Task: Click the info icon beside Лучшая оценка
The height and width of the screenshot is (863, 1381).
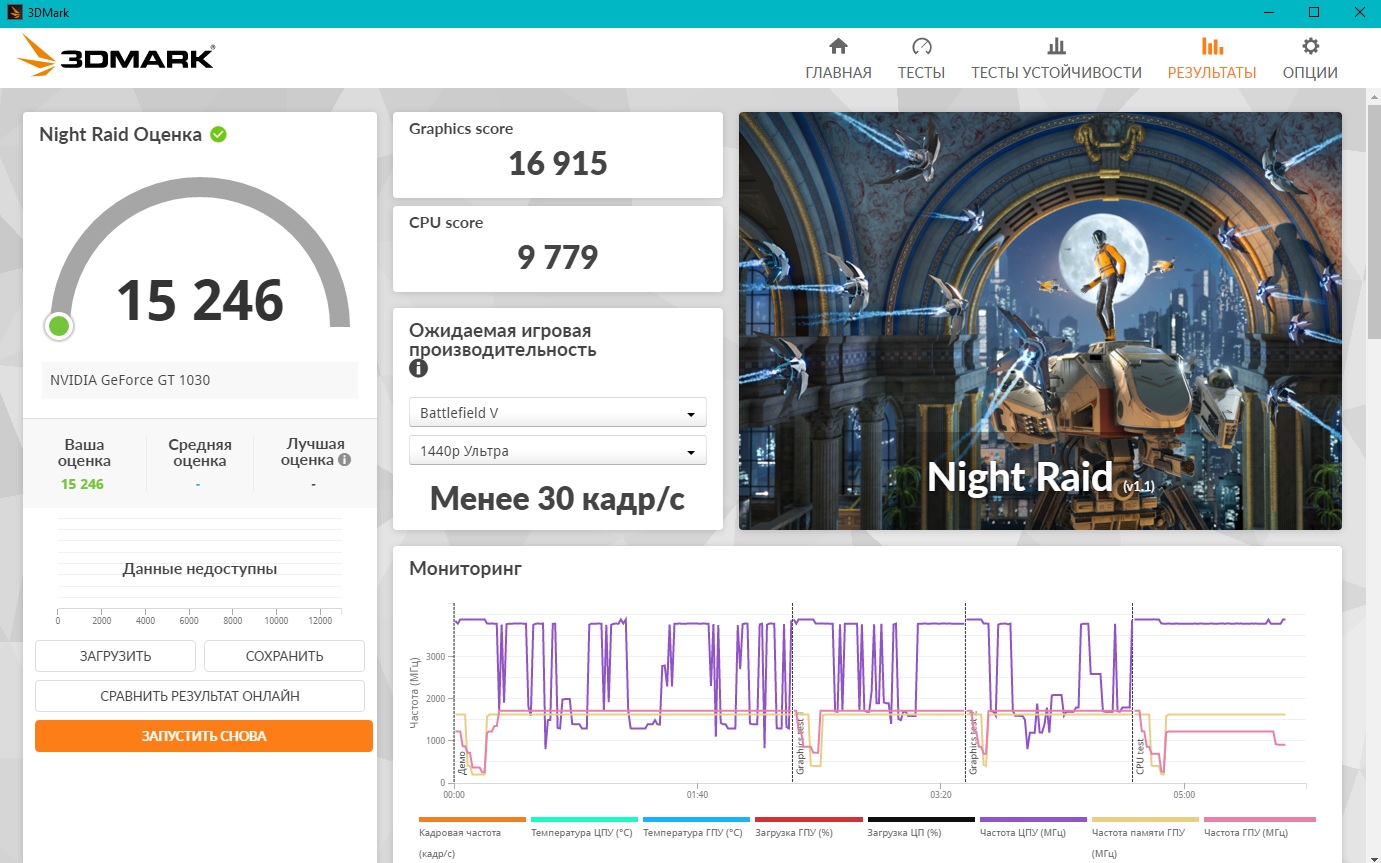Action: (x=345, y=460)
